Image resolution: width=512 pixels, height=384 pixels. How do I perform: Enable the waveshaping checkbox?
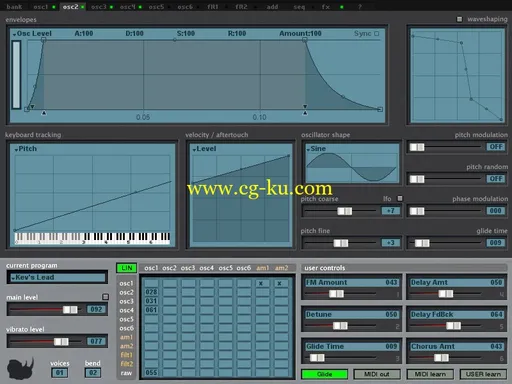click(x=459, y=19)
